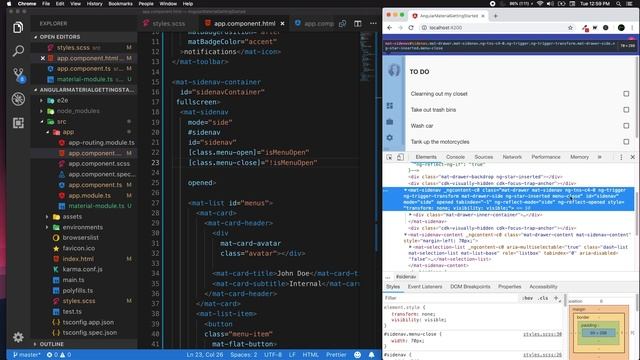This screenshot has height=360, width=640.
Task: Open the DevTools customize menu
Action: (x=621, y=157)
